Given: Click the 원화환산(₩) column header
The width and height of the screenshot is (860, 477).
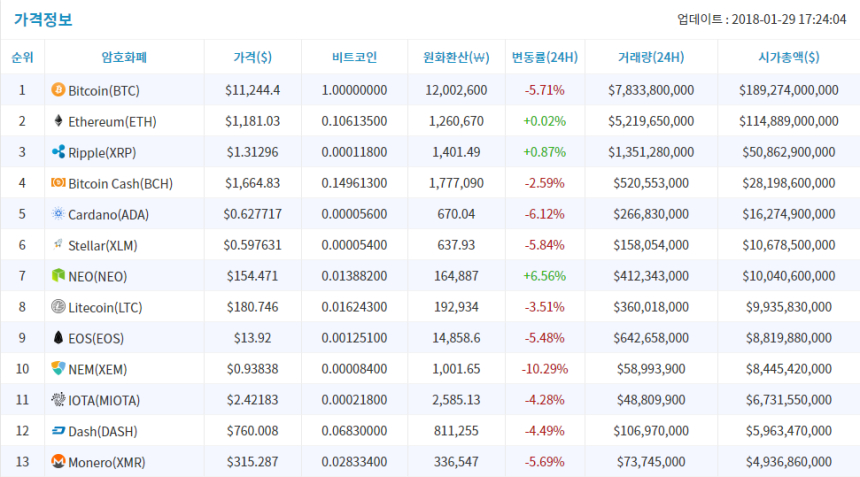Looking at the screenshot, I should [455, 57].
